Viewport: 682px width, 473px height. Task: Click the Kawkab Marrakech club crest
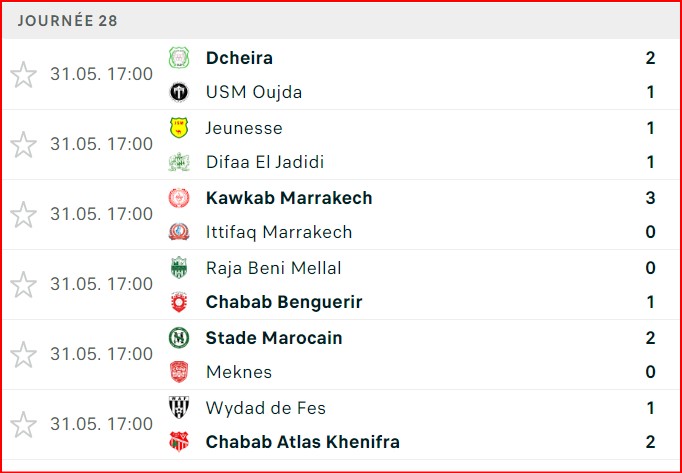179,198
